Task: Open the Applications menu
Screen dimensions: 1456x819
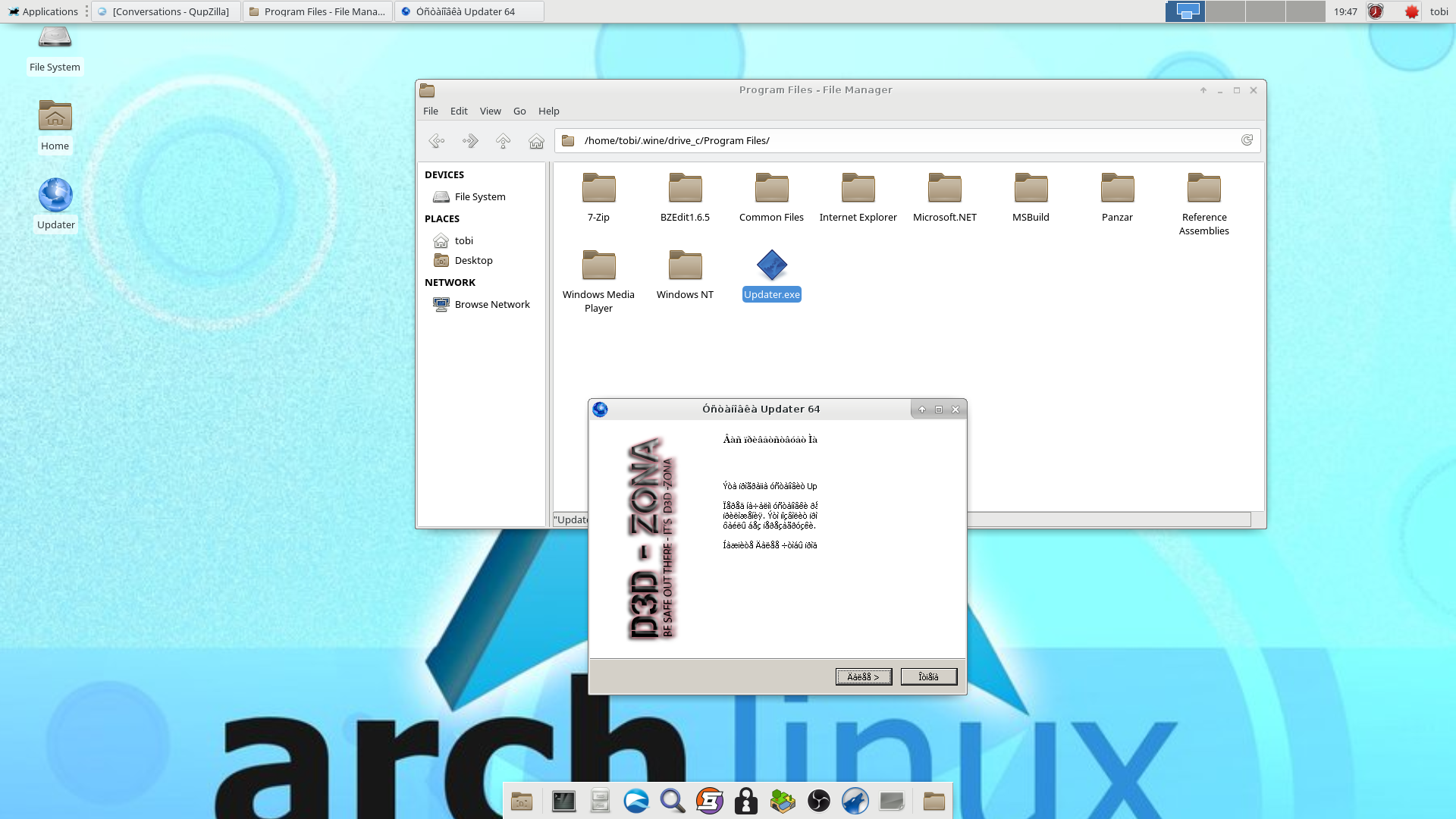Action: click(x=43, y=11)
